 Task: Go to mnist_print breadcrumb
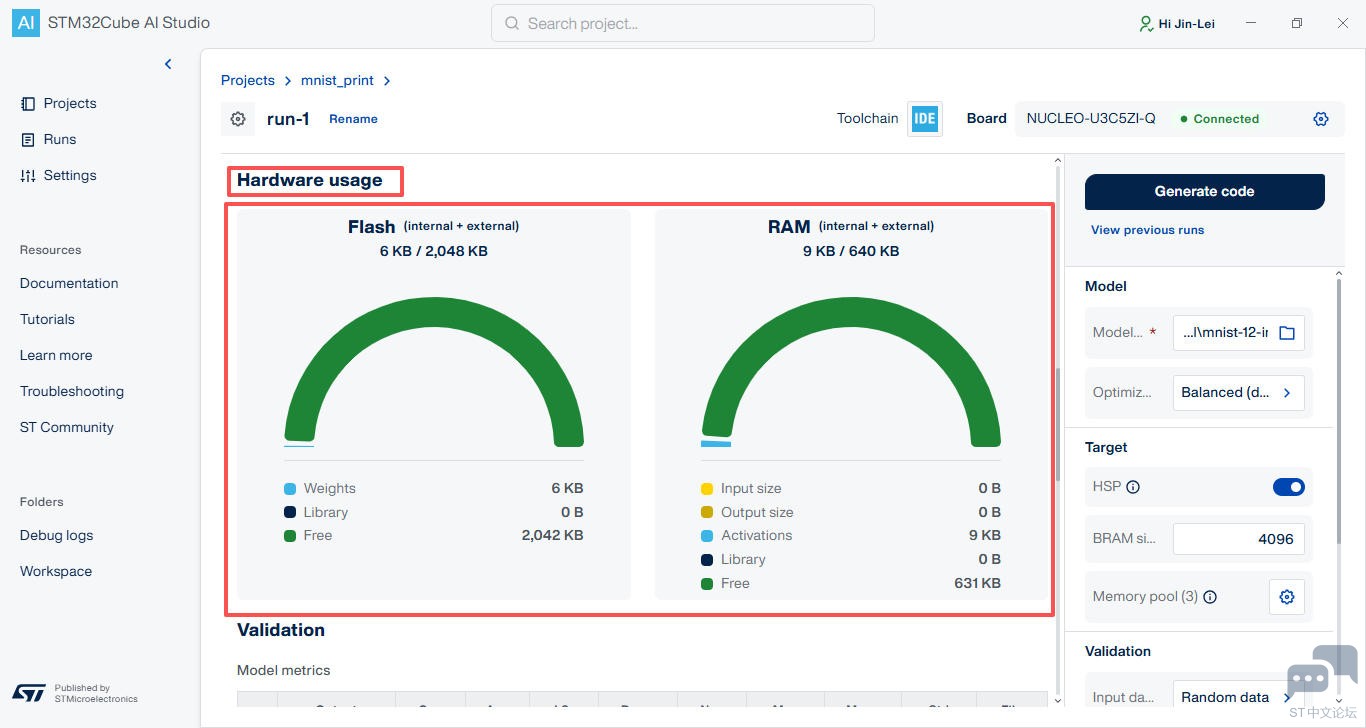coord(337,80)
